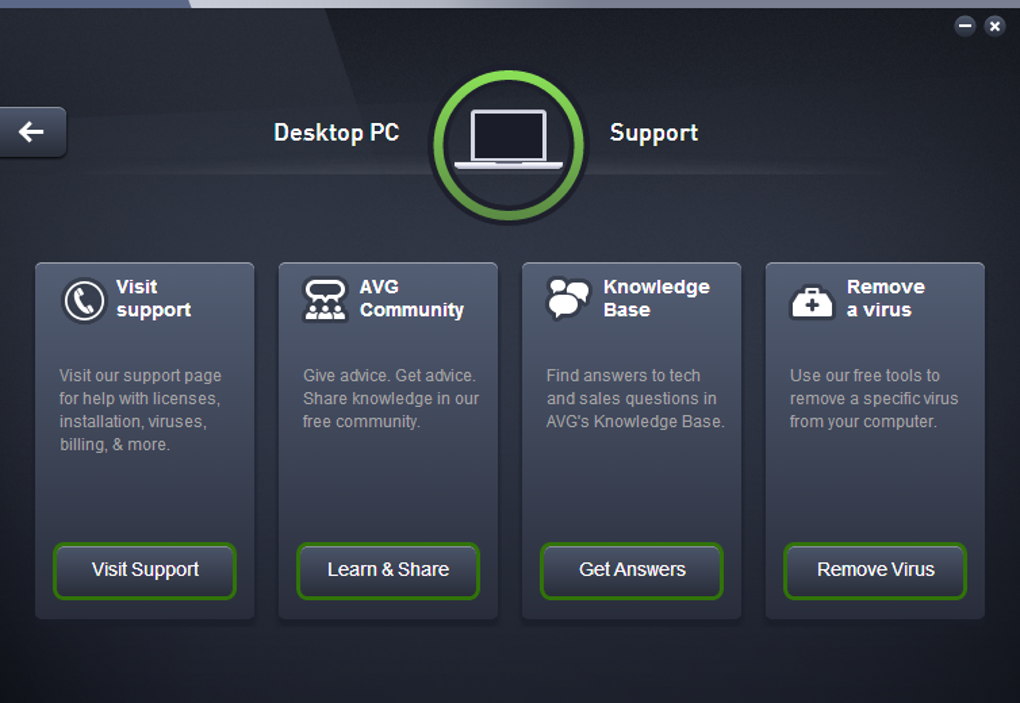Click the AVG Community people icon
1020x703 pixels.
[325, 300]
